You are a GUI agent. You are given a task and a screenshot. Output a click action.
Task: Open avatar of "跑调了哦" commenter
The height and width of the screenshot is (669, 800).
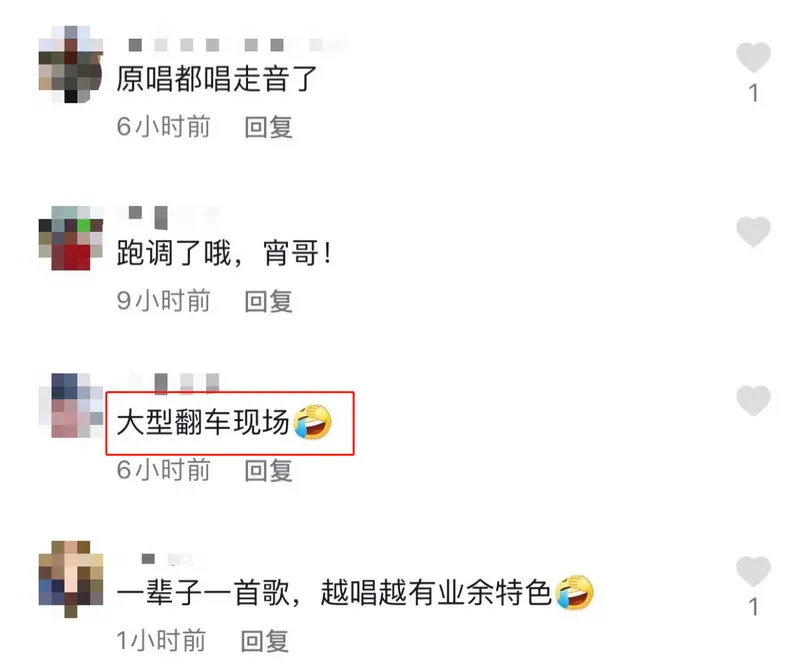point(71,238)
